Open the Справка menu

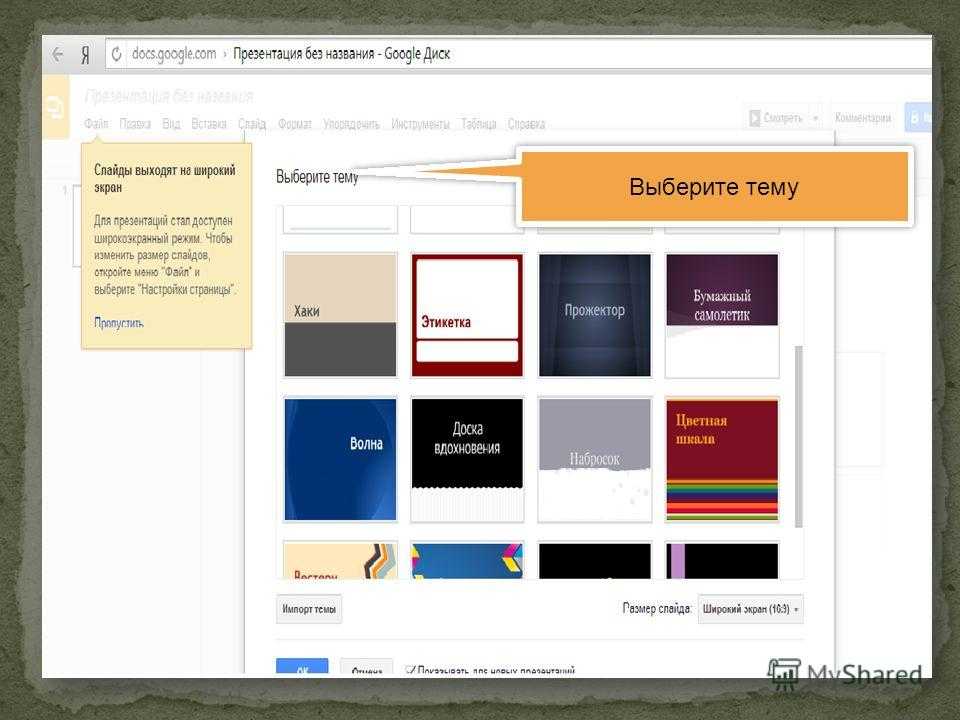pos(527,124)
